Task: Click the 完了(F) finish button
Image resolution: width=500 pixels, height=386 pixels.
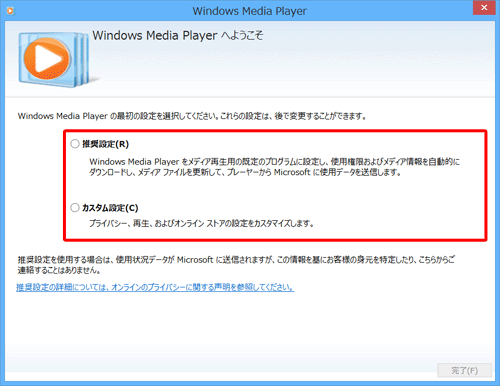Action: (464, 370)
